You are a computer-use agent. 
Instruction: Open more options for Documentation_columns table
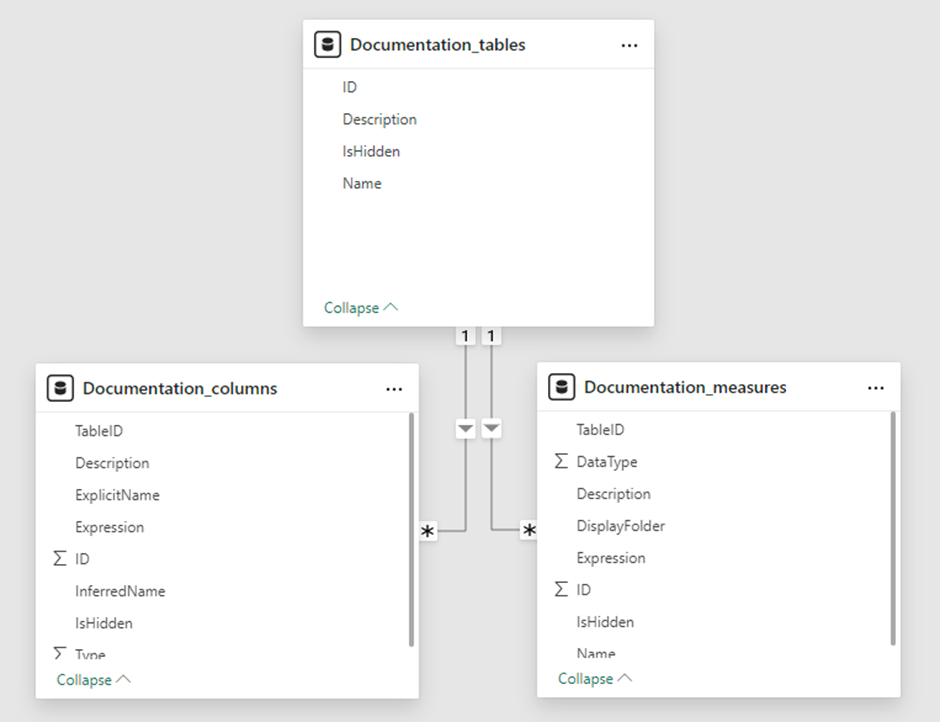394,389
